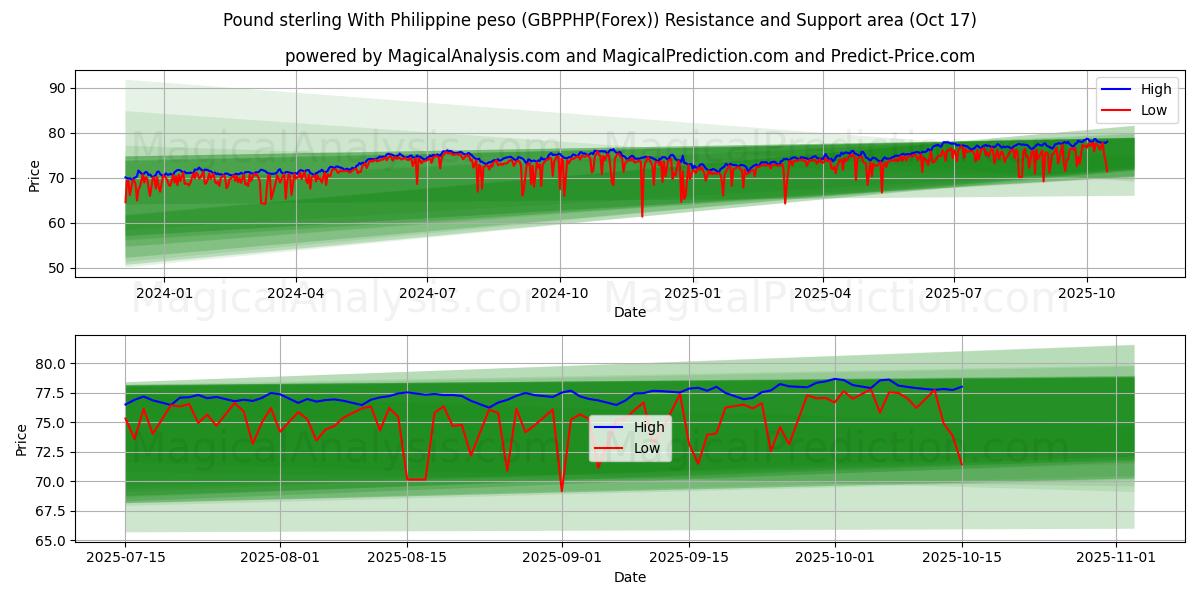Click the 'High' label in bottom chart legend
Image resolution: width=1200 pixels, height=600 pixels.
(649, 427)
